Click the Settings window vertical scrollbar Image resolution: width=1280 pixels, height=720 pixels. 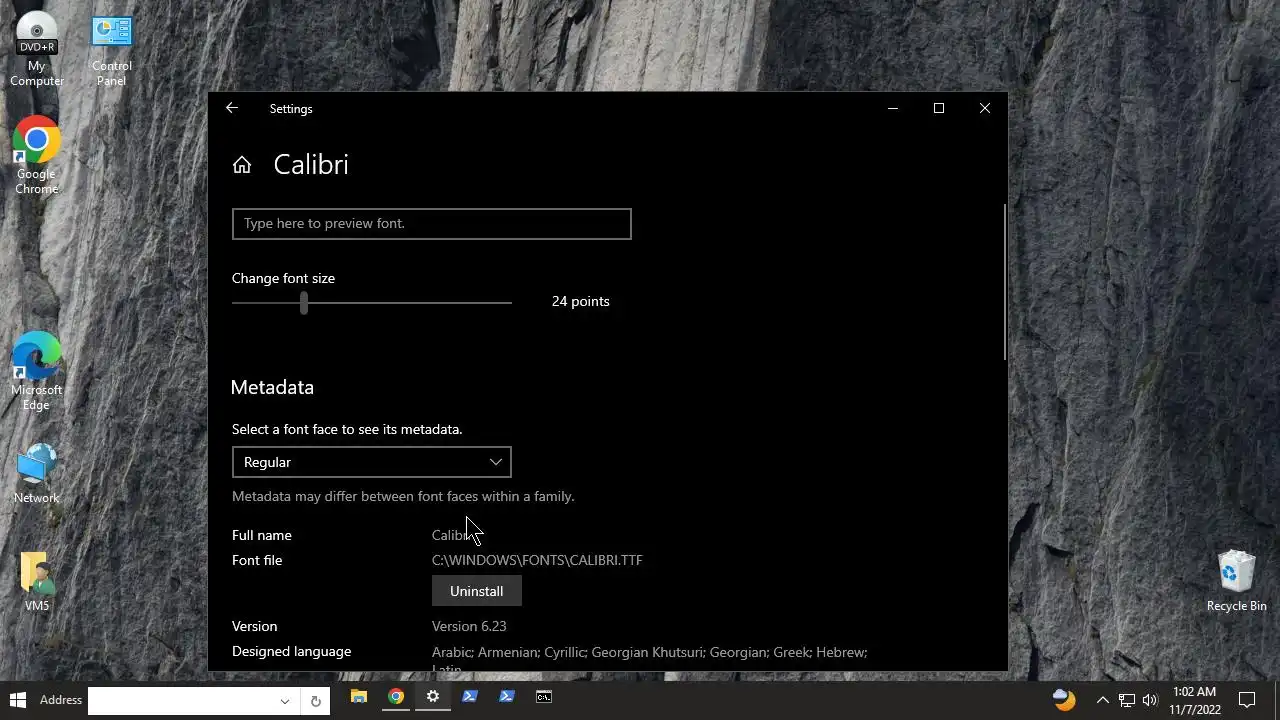tap(1004, 282)
